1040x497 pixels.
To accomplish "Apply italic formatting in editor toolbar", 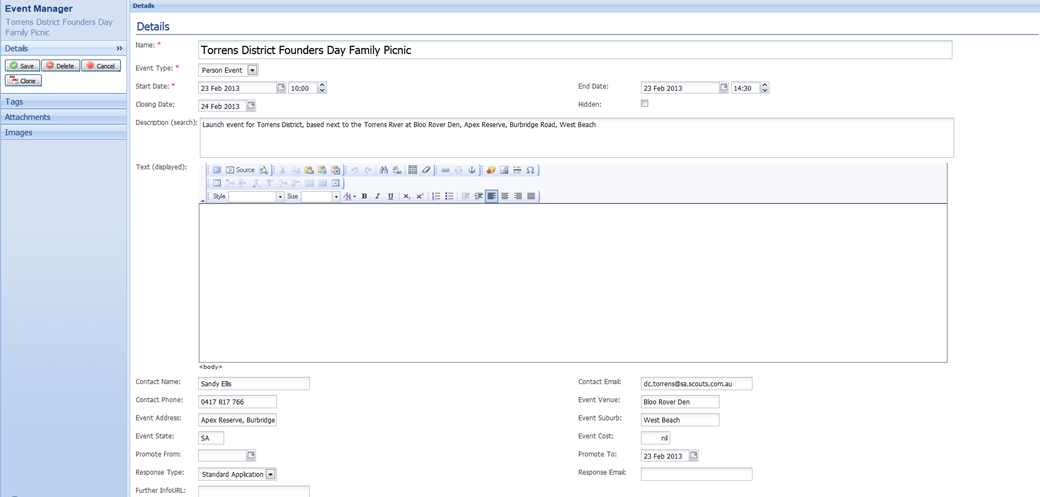I will (377, 197).
